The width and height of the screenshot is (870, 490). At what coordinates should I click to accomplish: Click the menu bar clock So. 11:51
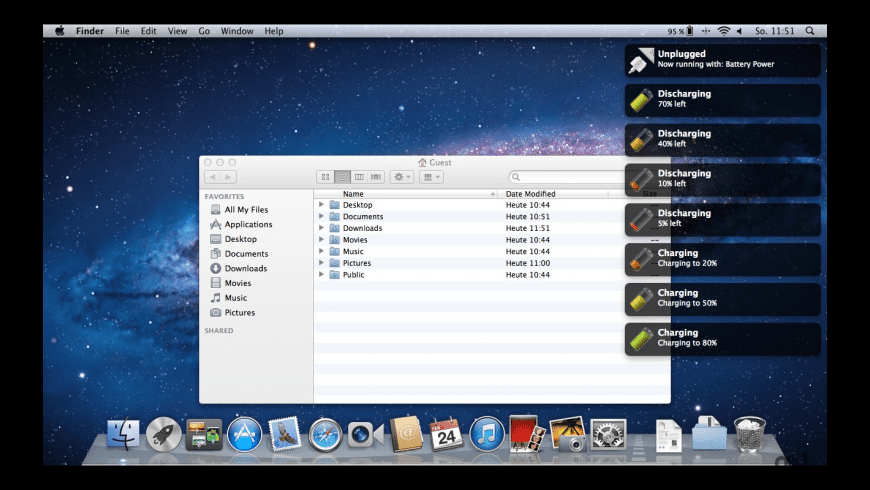pos(775,31)
